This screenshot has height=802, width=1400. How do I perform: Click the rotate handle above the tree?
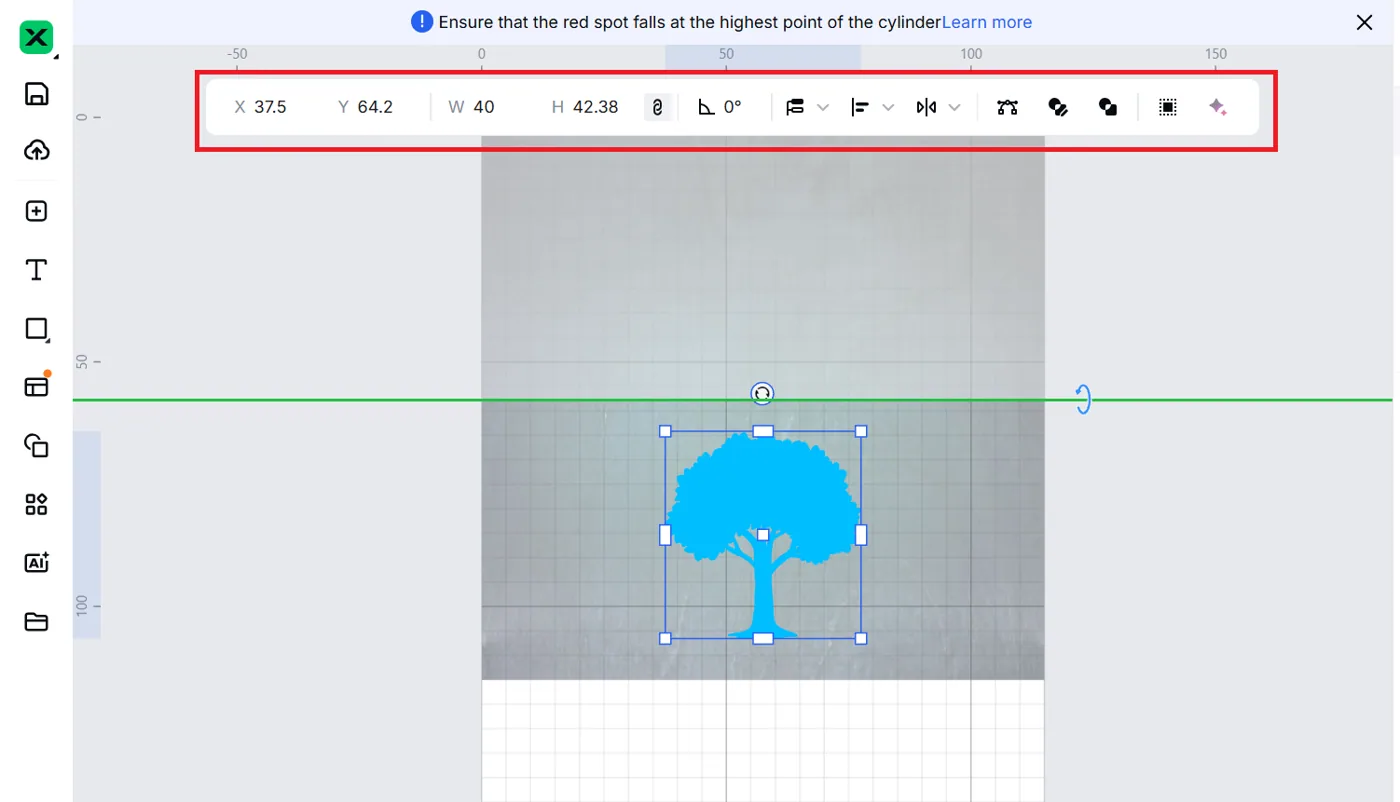pyautogui.click(x=762, y=394)
